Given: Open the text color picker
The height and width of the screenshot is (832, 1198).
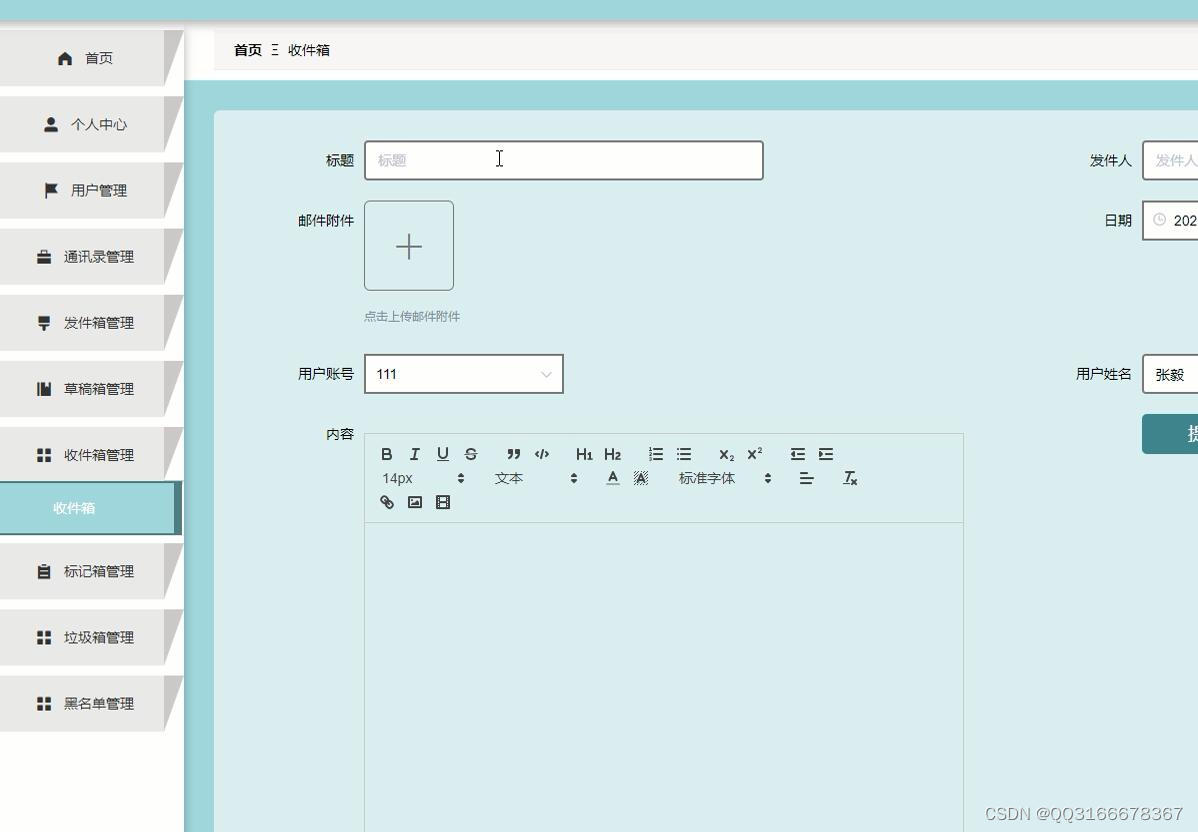Looking at the screenshot, I should pyautogui.click(x=612, y=478).
